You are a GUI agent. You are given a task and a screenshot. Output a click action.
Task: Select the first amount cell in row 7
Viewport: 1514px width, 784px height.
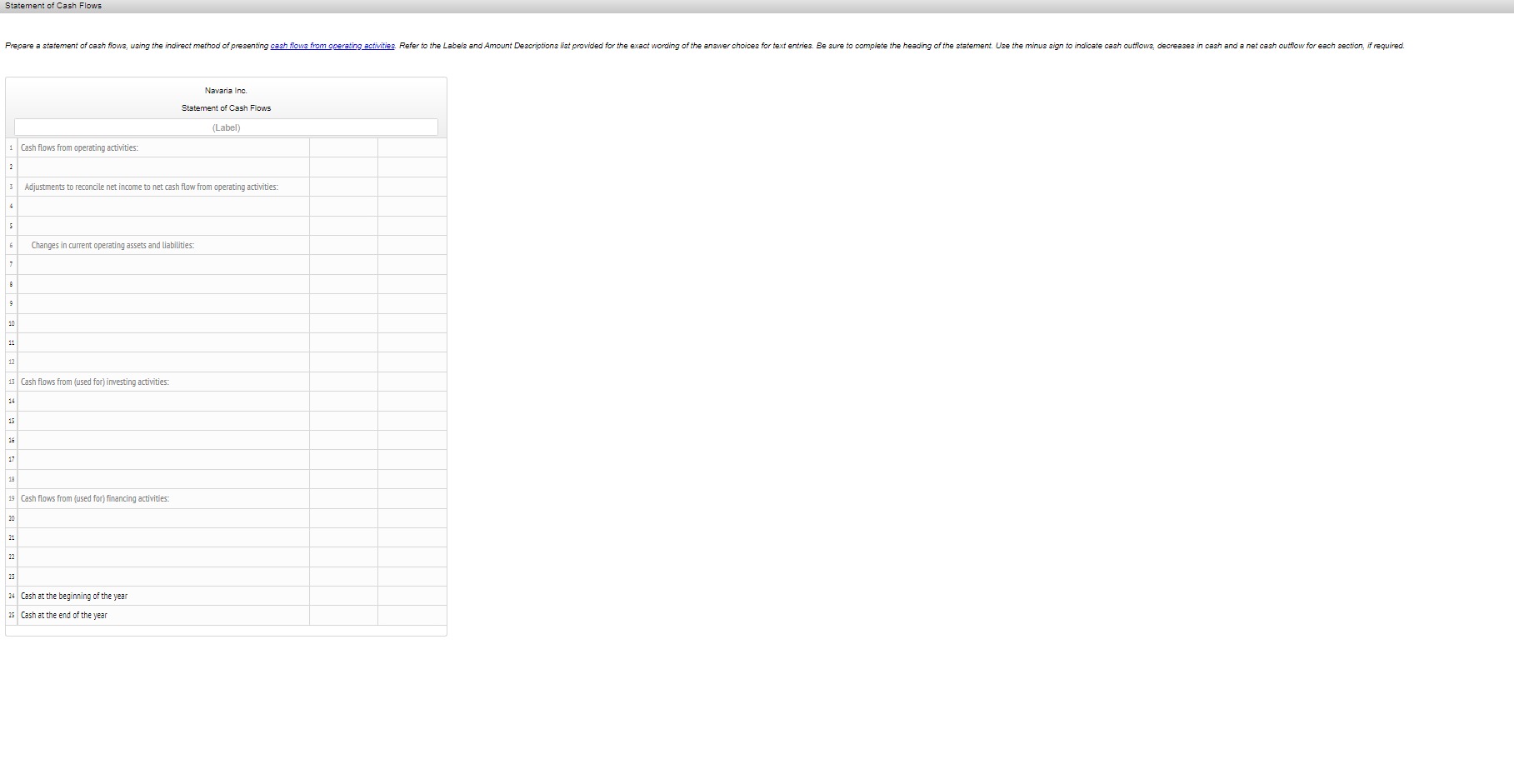point(343,265)
